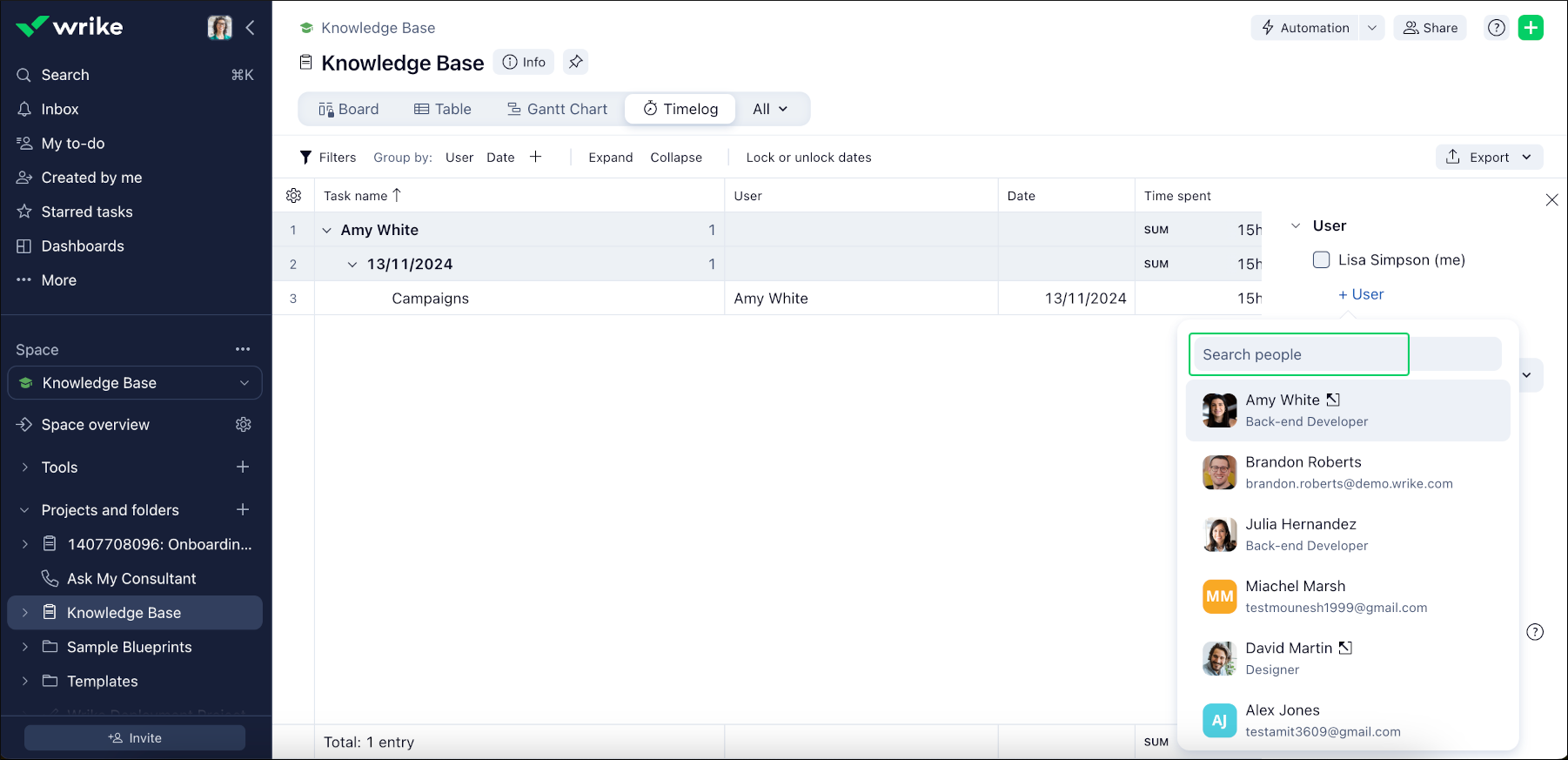
Task: Open the Export dropdown
Action: pos(1489,157)
